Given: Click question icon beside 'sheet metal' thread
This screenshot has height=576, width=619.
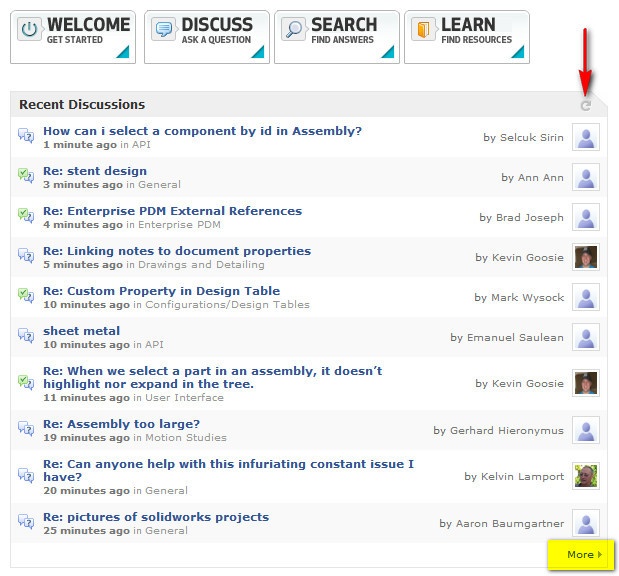Looking at the screenshot, I should tap(26, 335).
